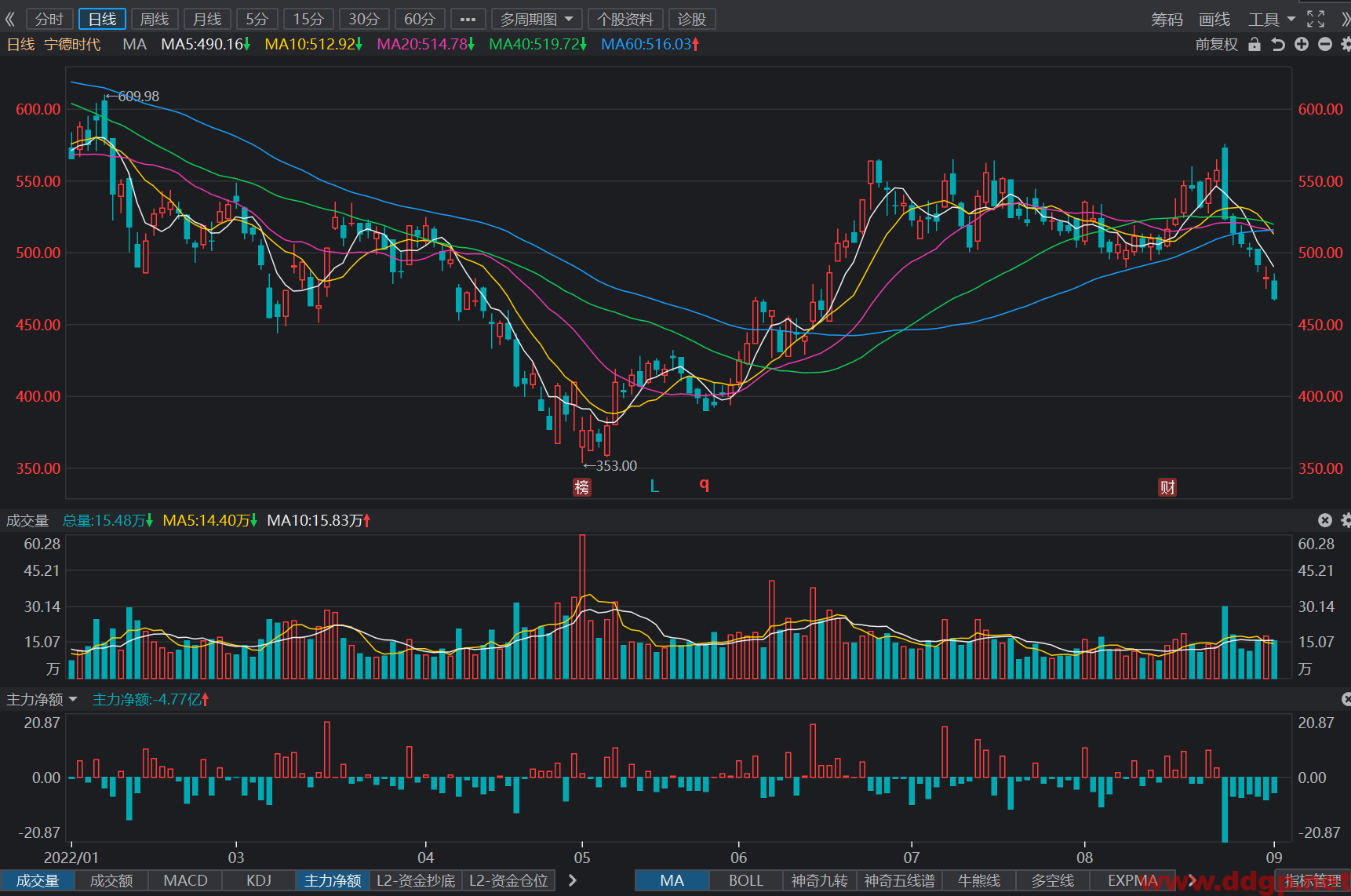1351x896 pixels.
Task: Select EXPMA overlay tab
Action: click(x=1132, y=880)
